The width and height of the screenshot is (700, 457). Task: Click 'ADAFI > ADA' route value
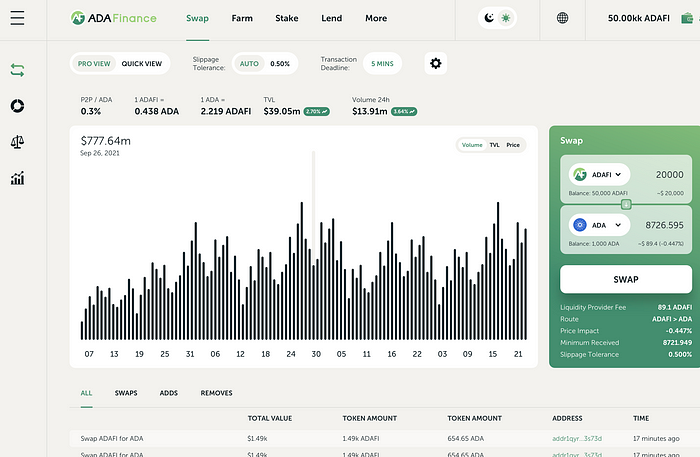coord(672,319)
